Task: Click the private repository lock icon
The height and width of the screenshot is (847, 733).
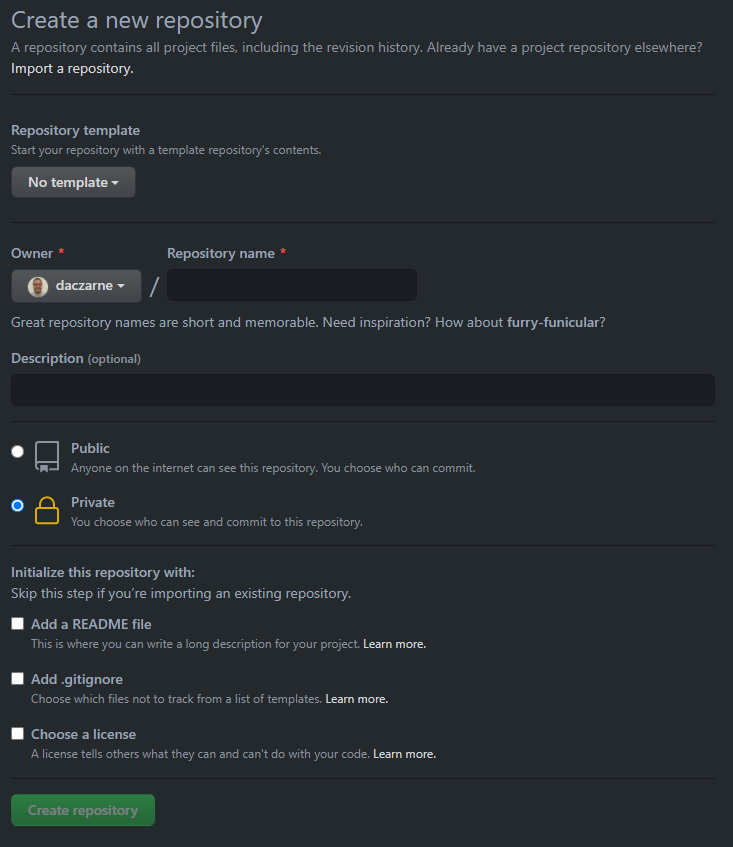Action: 47,510
